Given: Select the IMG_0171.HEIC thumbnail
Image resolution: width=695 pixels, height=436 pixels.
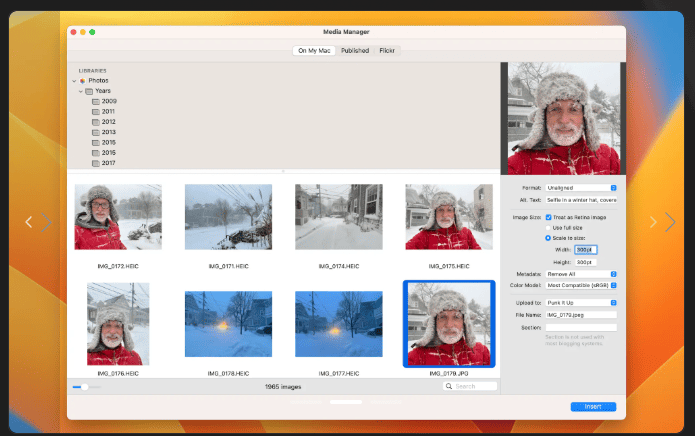Looking at the screenshot, I should [x=228, y=217].
